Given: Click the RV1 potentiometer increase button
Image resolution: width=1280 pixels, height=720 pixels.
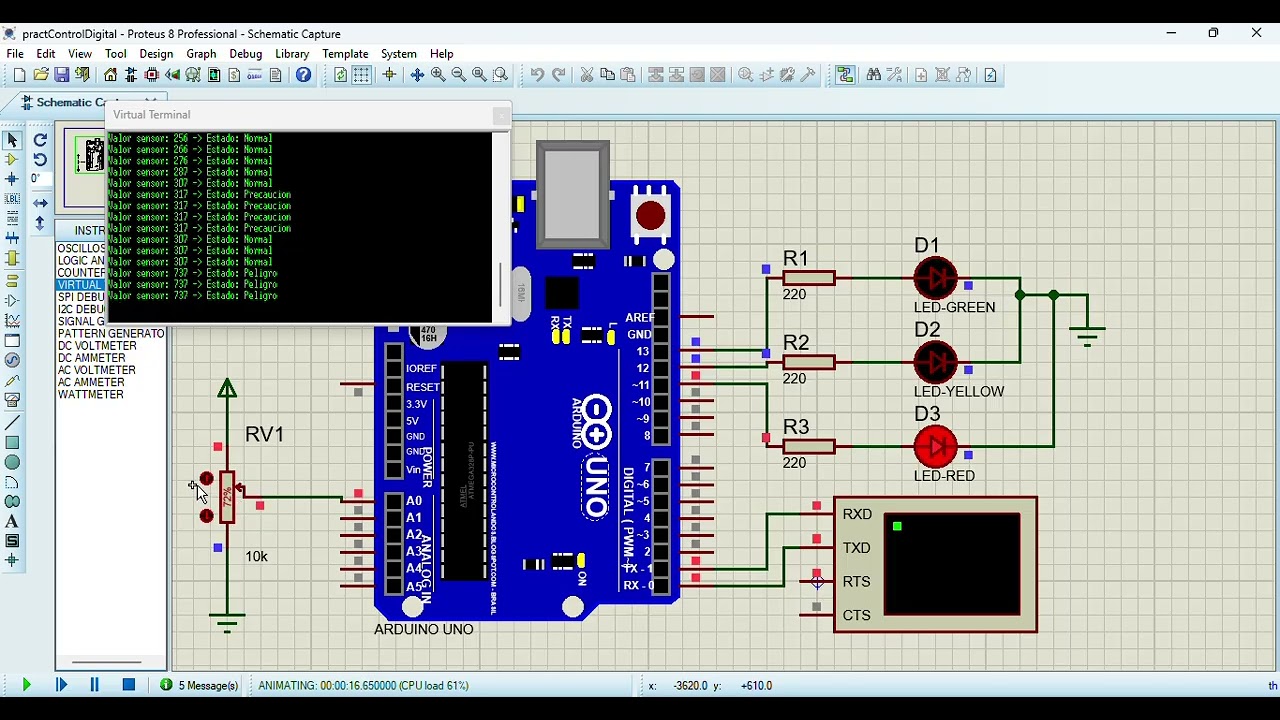Looking at the screenshot, I should [x=206, y=479].
